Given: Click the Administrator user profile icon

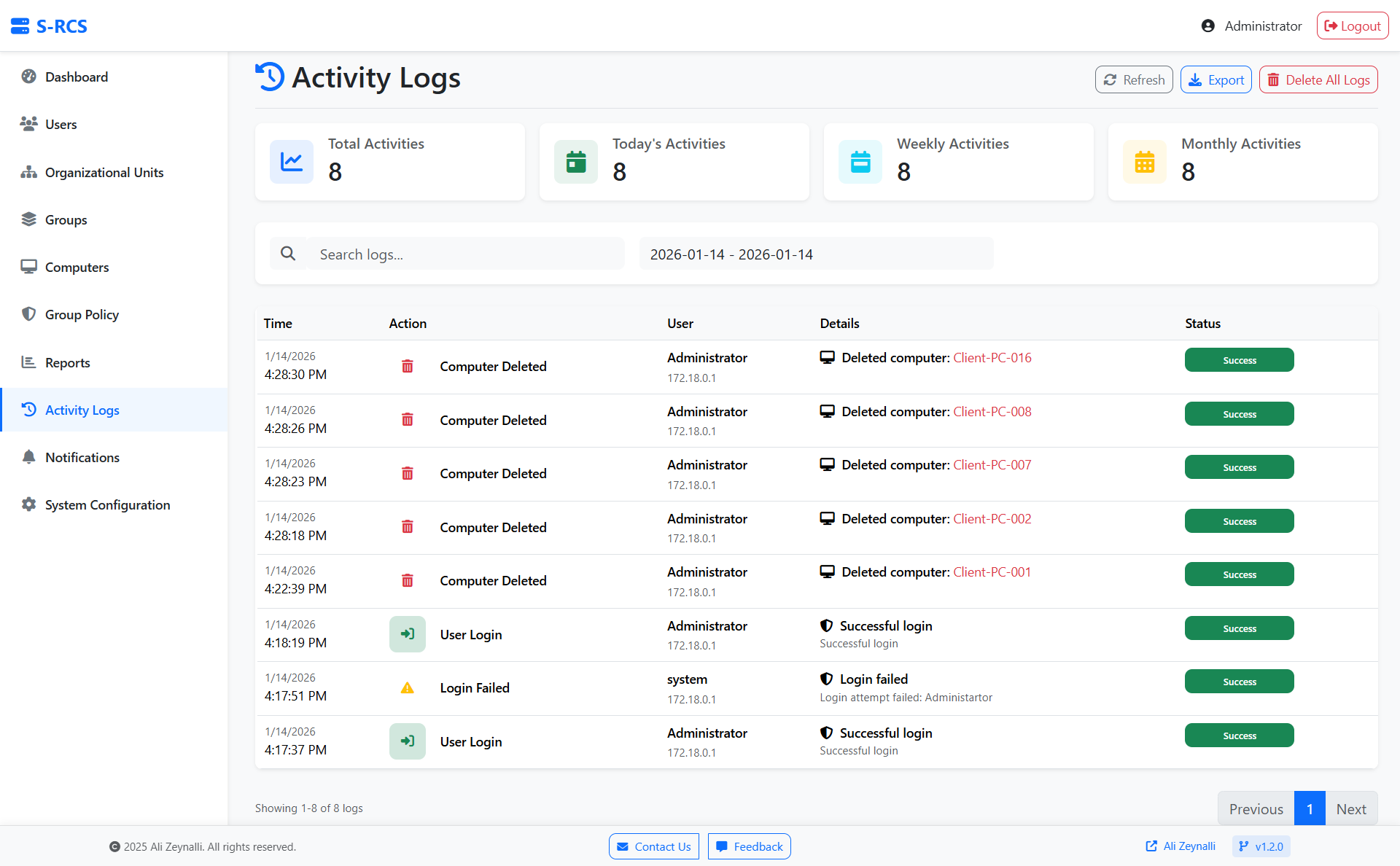Looking at the screenshot, I should [x=1208, y=25].
